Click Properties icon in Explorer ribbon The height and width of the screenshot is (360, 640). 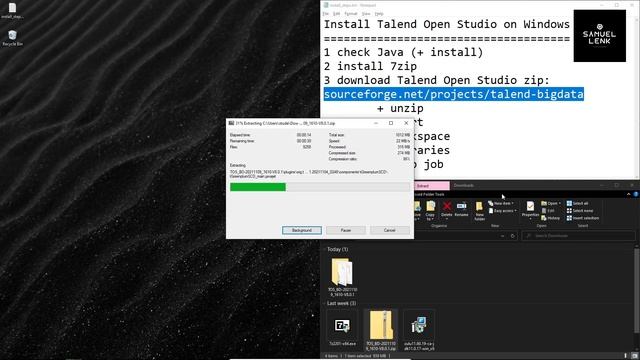pos(530,210)
